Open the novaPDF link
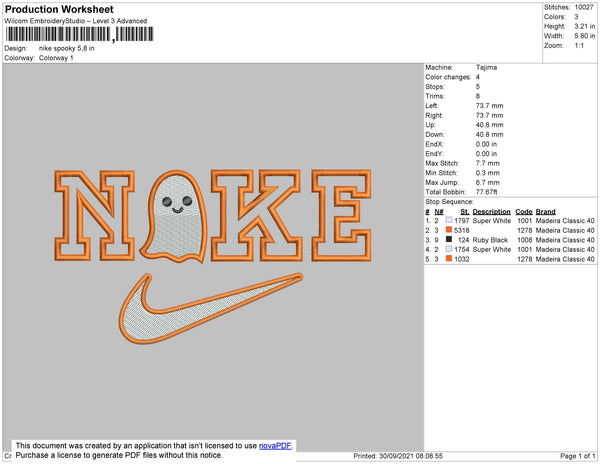 (x=275, y=446)
